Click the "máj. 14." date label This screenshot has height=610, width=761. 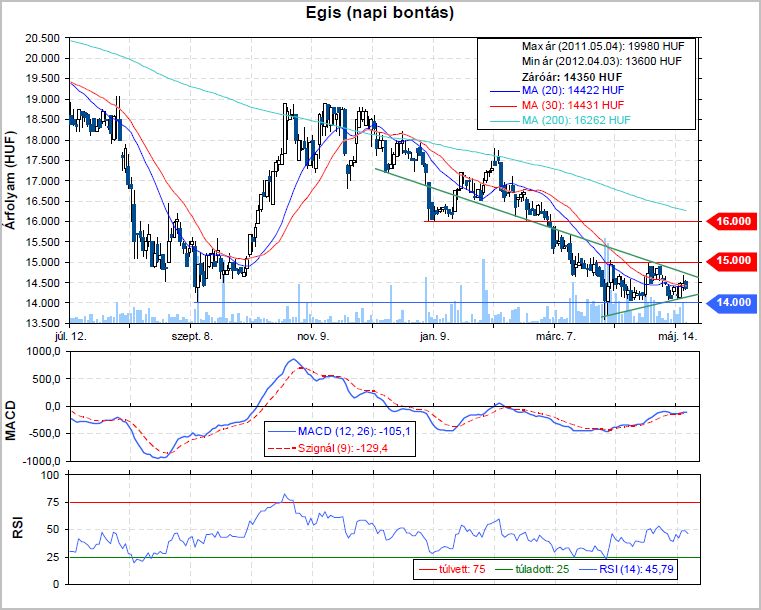(678, 336)
